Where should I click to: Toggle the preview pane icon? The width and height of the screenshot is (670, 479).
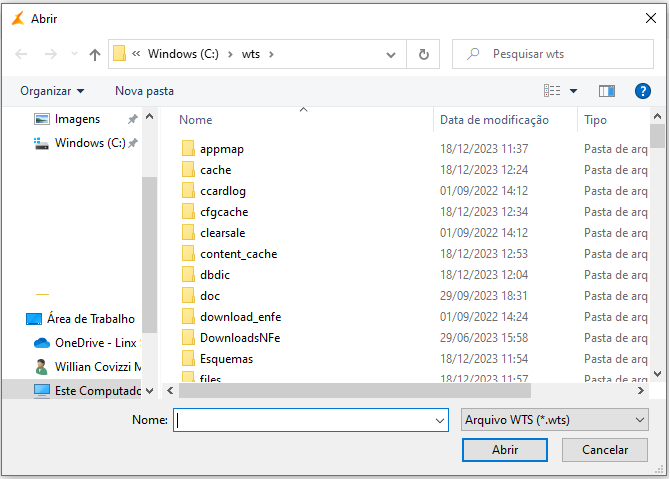[x=606, y=91]
